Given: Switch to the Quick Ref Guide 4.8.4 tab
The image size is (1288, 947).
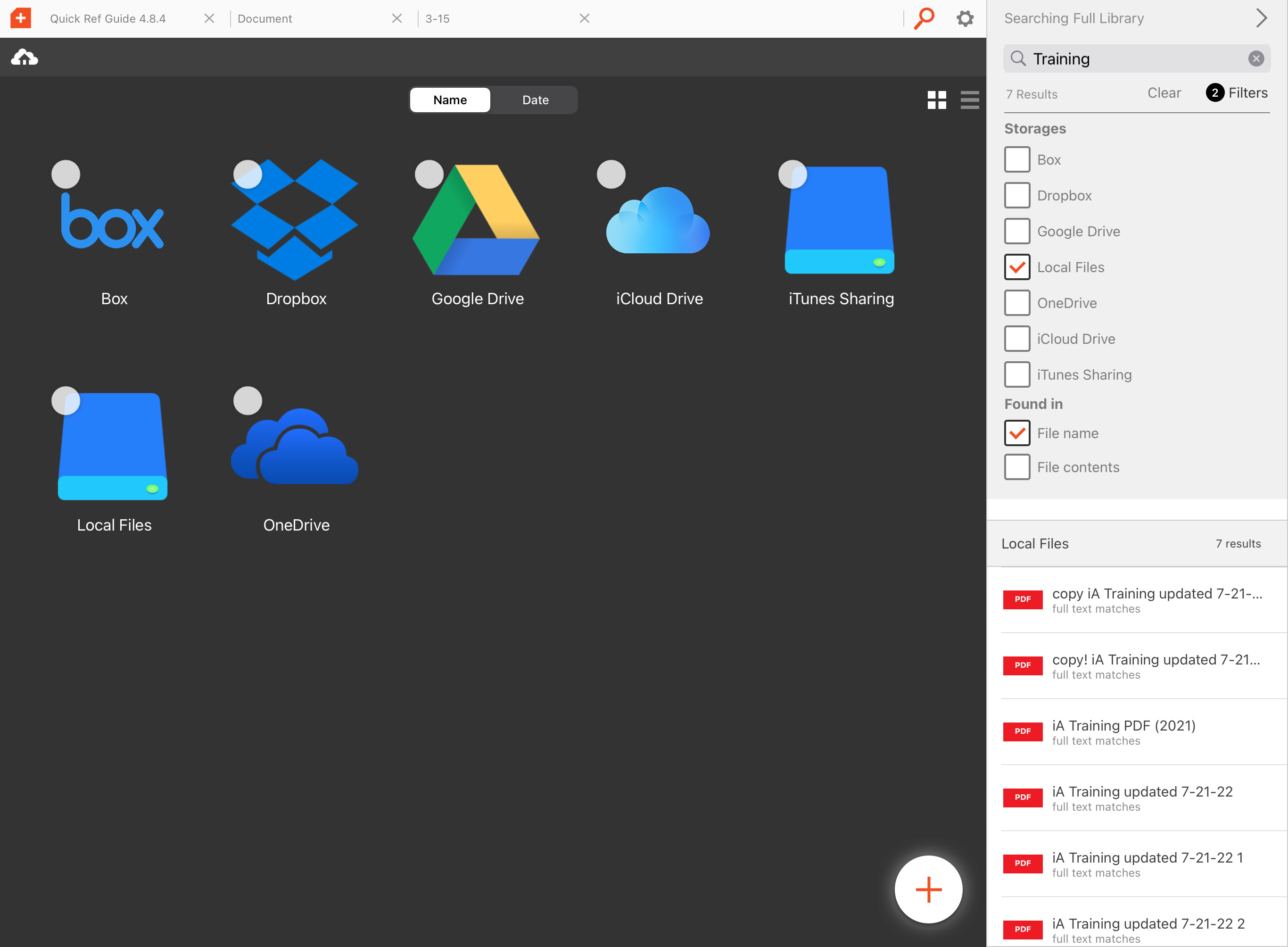Looking at the screenshot, I should [107, 18].
